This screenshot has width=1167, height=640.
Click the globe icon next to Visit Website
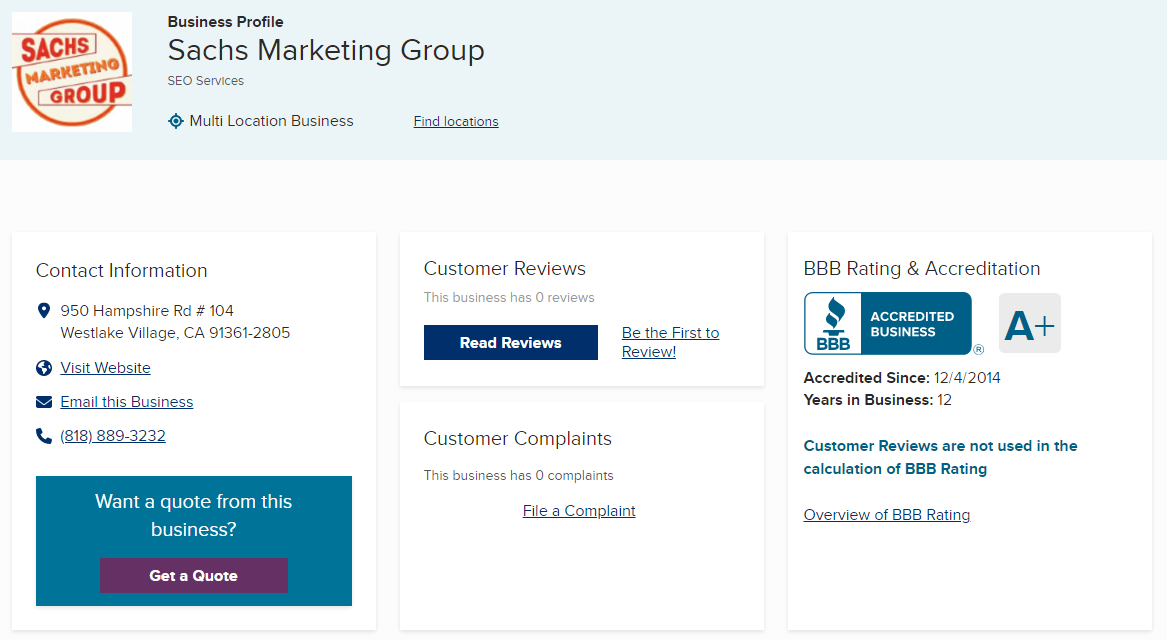tap(44, 368)
